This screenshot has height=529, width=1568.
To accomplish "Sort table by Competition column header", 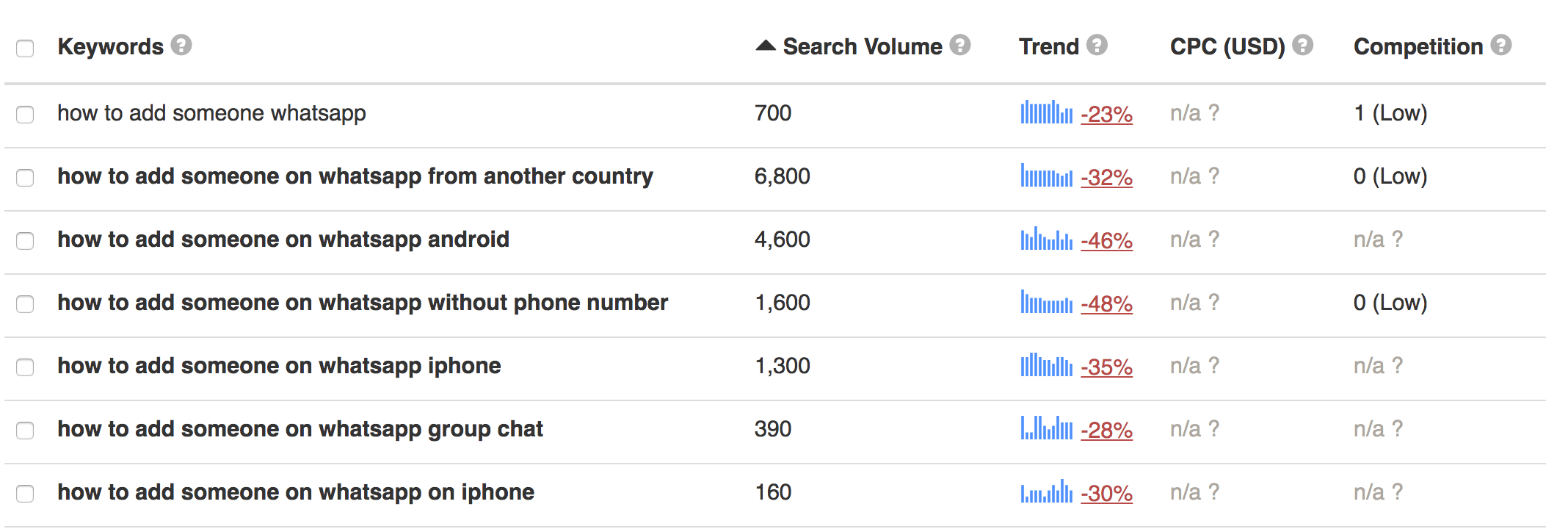I will click(1418, 47).
